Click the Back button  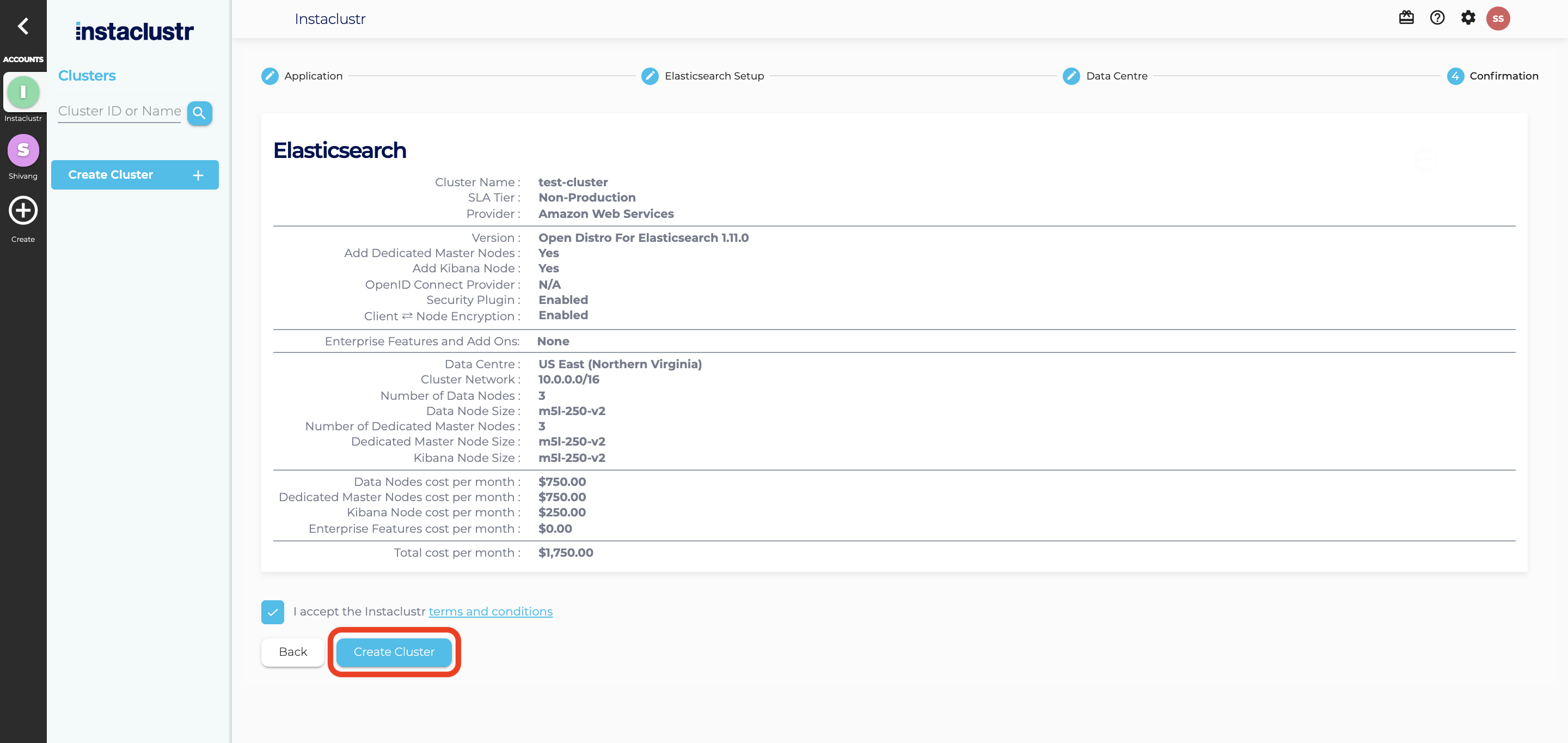292,651
